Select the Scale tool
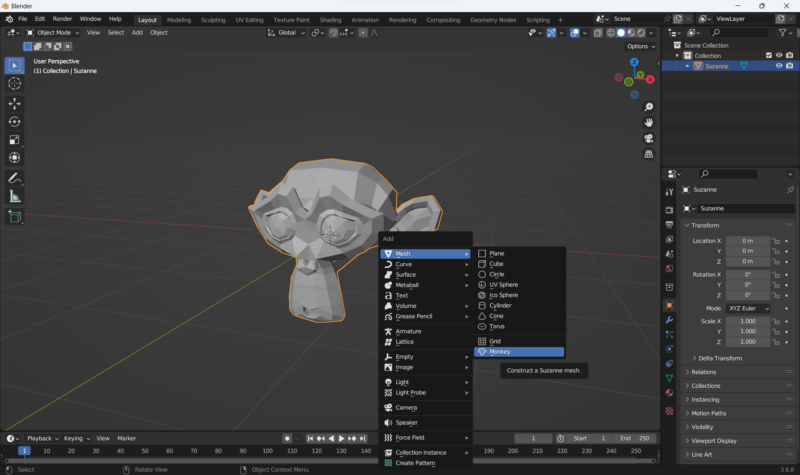Viewport: 800px width, 475px height. point(14,140)
